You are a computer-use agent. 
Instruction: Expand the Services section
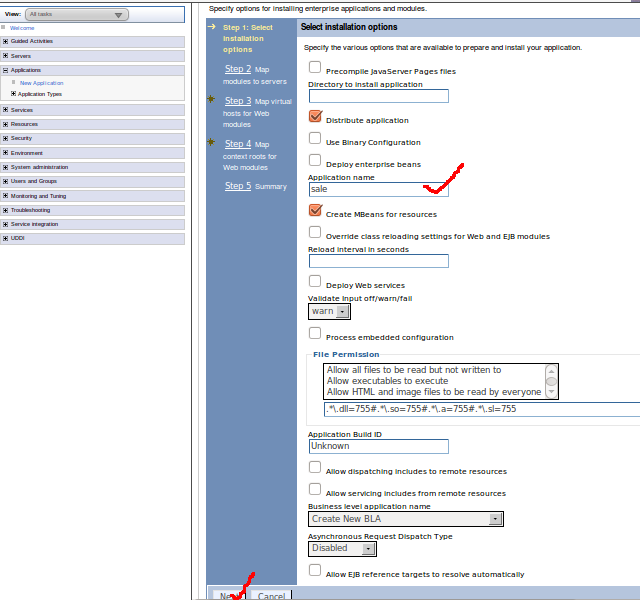[5, 110]
